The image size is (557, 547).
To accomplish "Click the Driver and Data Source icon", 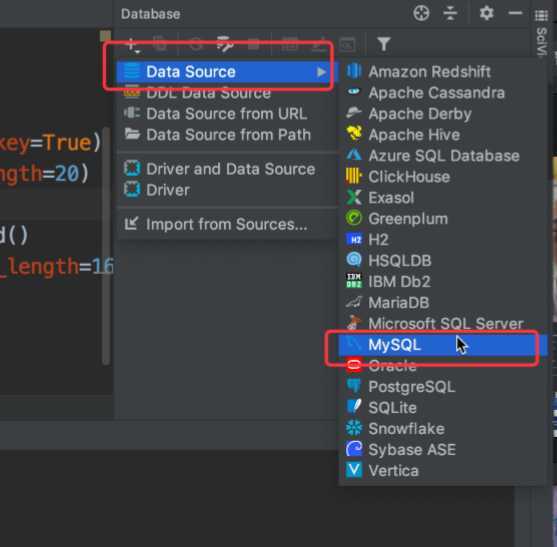I will tap(132, 168).
